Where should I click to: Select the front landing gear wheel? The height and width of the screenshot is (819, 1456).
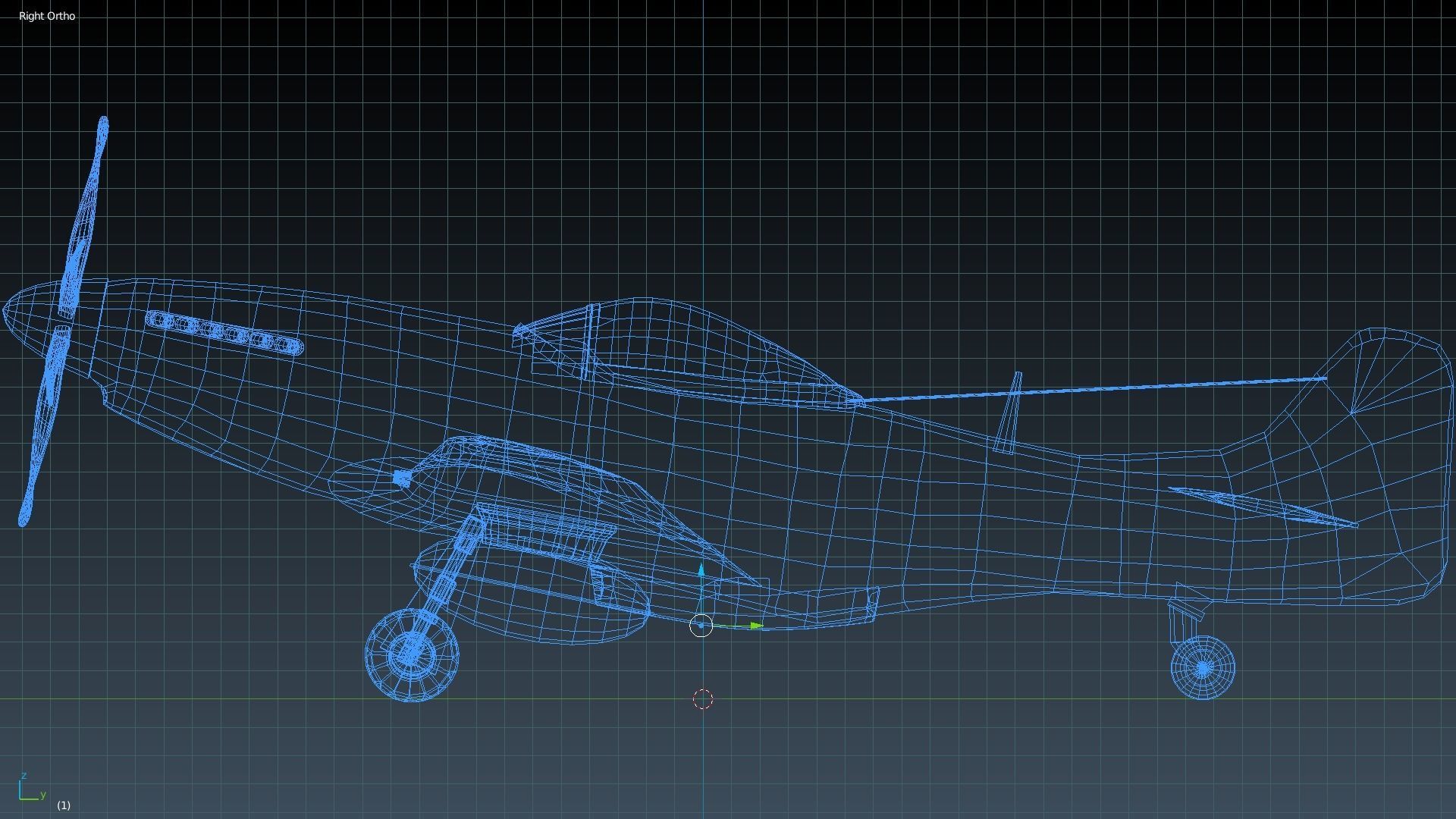(413, 654)
